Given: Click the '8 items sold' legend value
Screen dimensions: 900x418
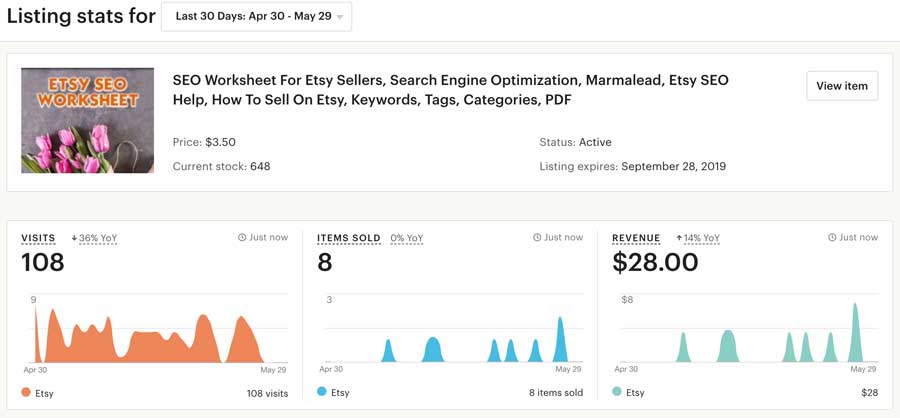Looking at the screenshot, I should (556, 393).
